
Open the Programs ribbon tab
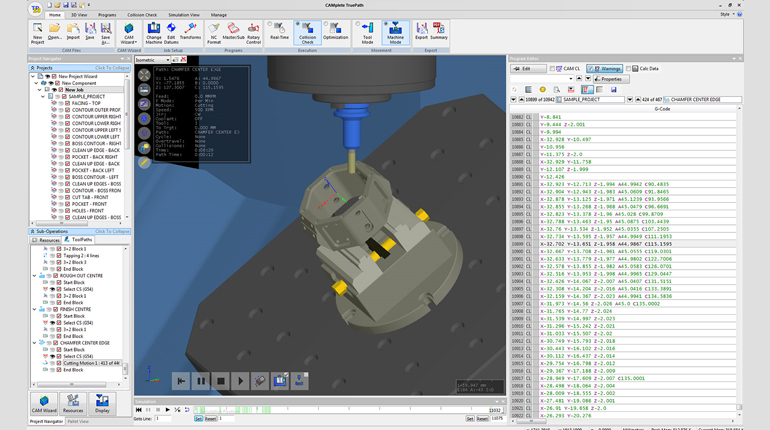tap(107, 15)
